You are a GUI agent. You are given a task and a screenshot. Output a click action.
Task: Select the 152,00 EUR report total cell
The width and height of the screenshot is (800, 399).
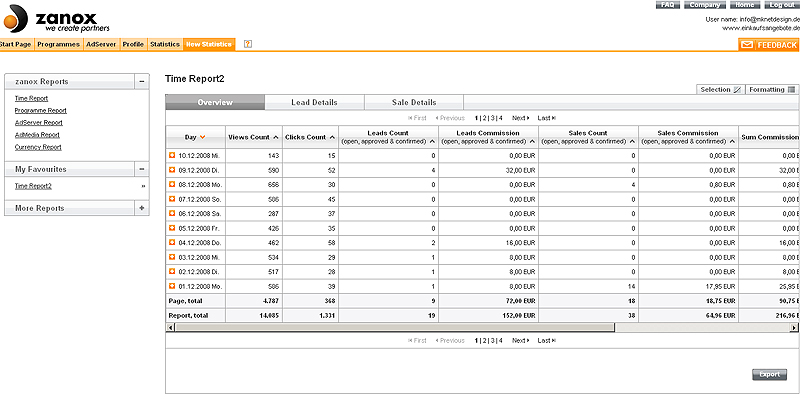(x=488, y=316)
